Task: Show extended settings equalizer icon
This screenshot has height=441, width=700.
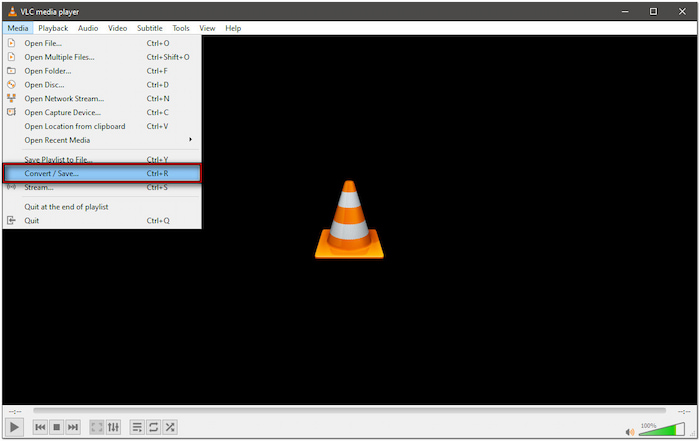Action: coord(114,427)
